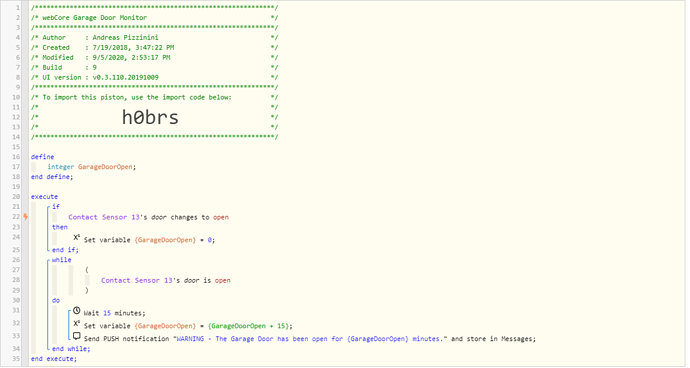Click the variable icon on the GarageDoorOpen + 15 line
The width and height of the screenshot is (690, 368).
tap(77, 324)
